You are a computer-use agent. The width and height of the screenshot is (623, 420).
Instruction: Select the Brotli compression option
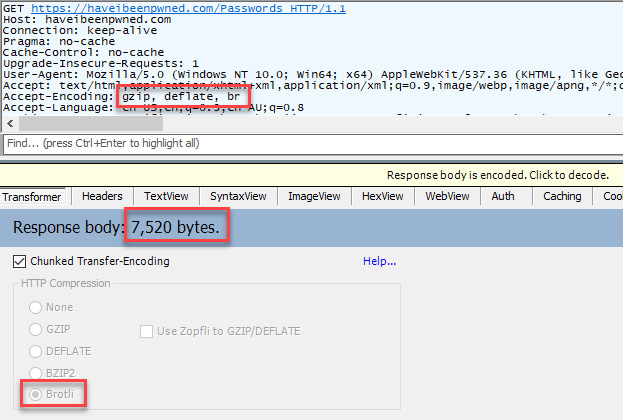pos(35,394)
